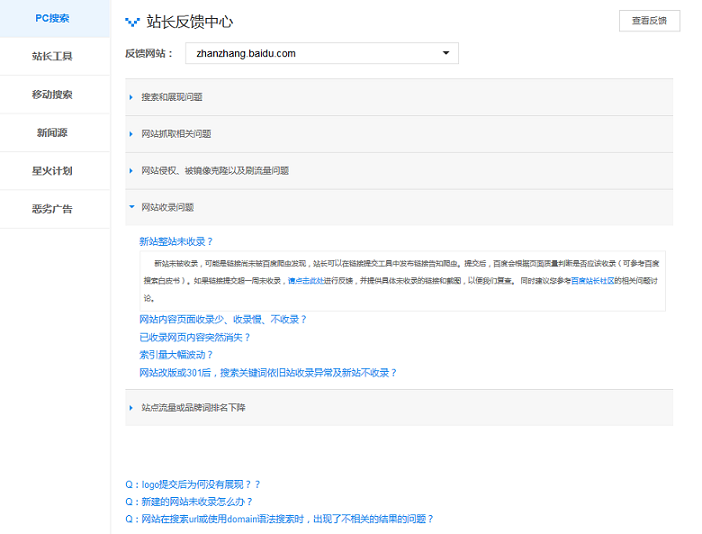Go to the 新闻源 sidebar tab

tap(52, 133)
